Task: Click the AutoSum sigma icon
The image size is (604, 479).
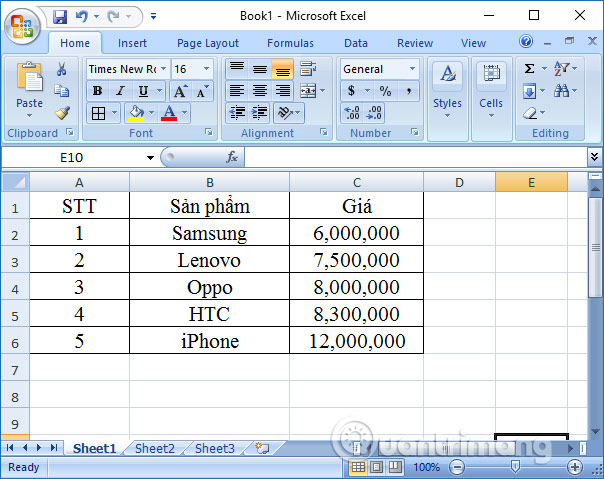Action: (530, 69)
